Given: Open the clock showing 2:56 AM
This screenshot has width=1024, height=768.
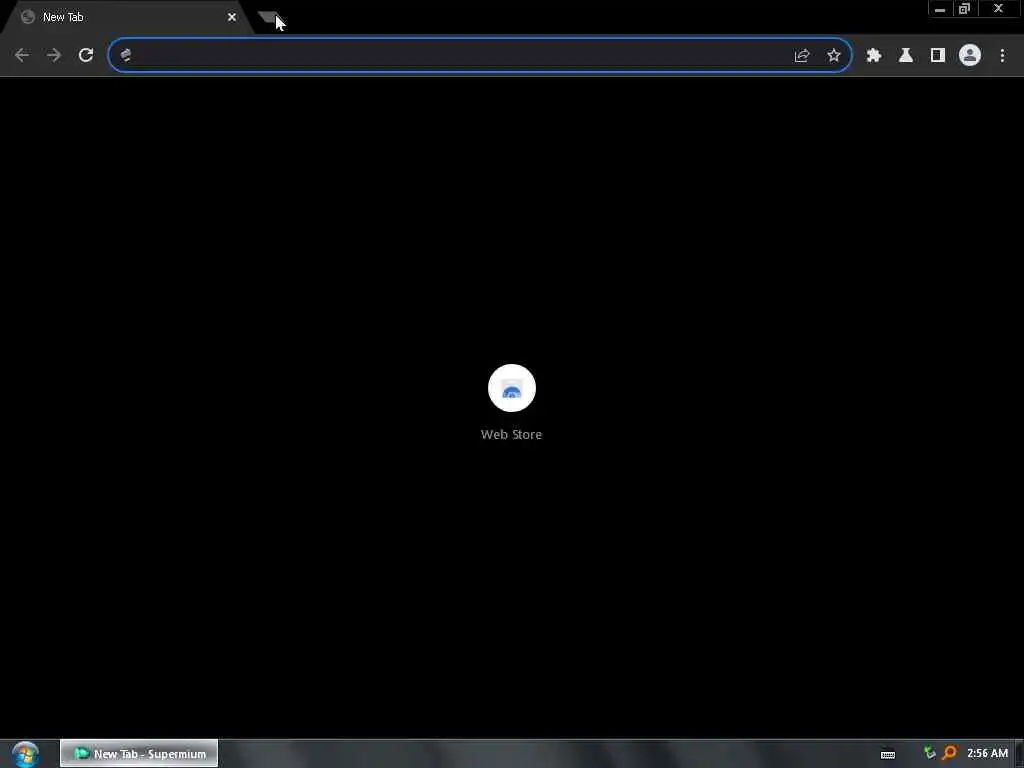Looking at the screenshot, I should 987,753.
